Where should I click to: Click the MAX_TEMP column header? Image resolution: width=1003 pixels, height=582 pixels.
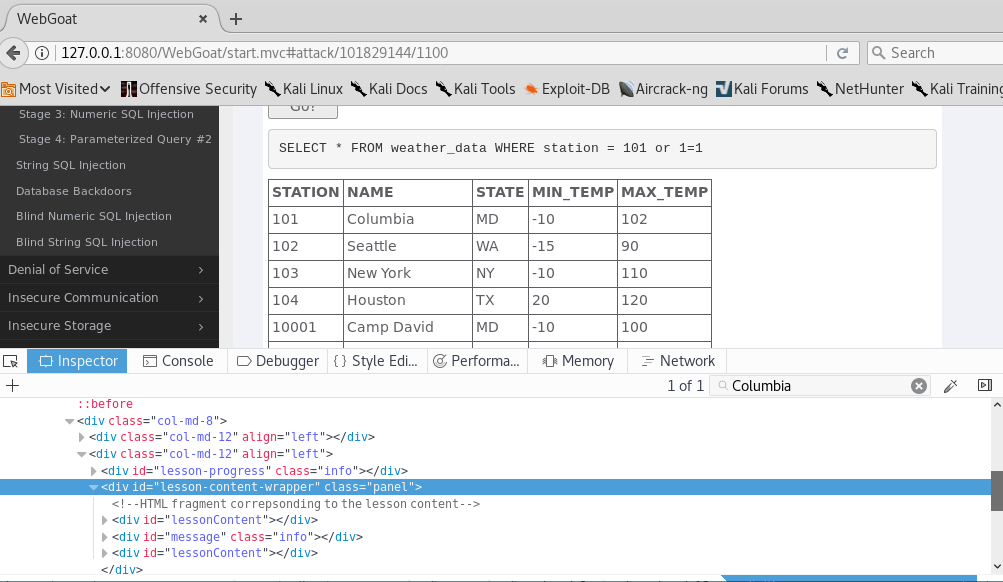[664, 193]
